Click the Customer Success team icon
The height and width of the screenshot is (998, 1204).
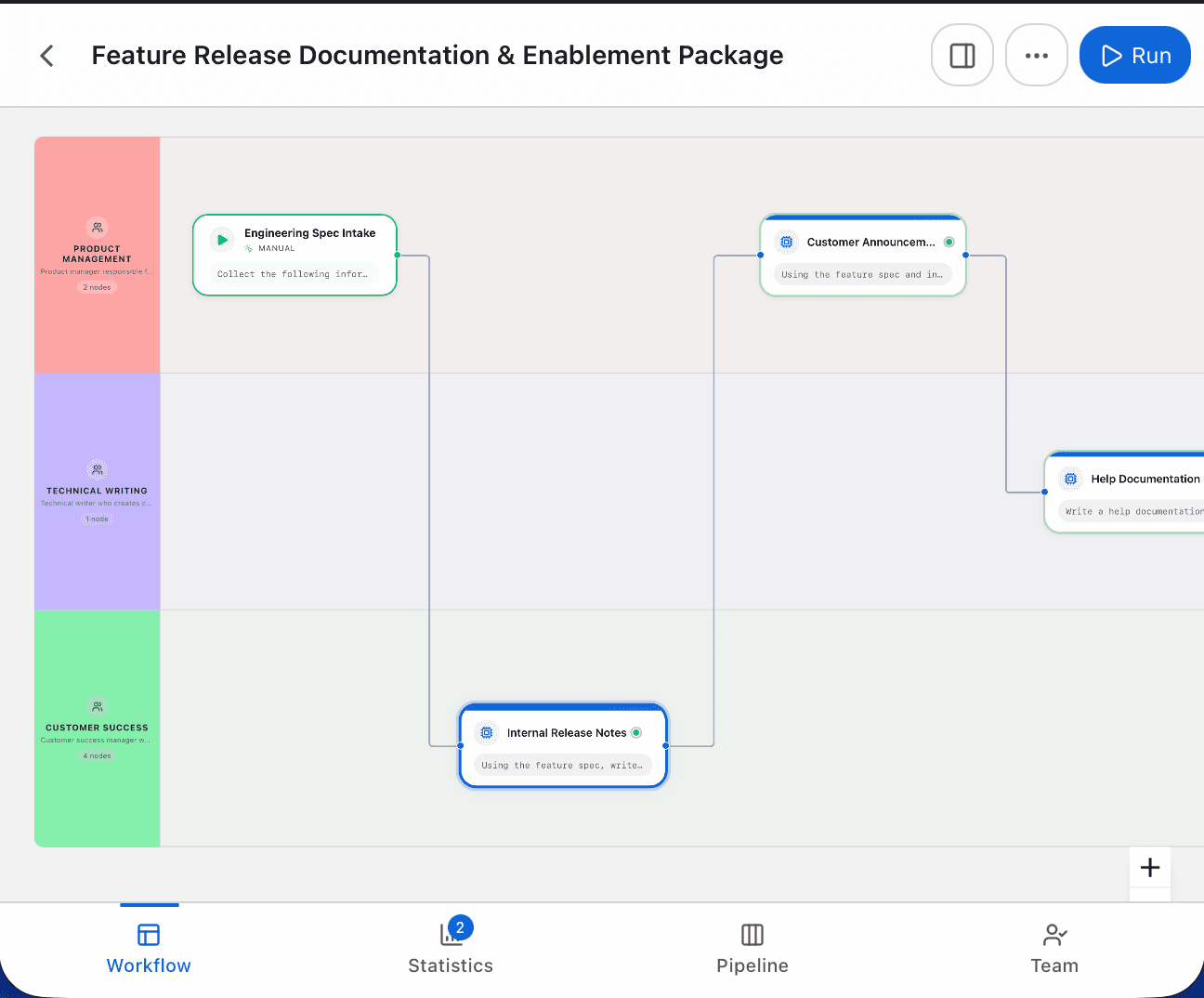click(97, 706)
